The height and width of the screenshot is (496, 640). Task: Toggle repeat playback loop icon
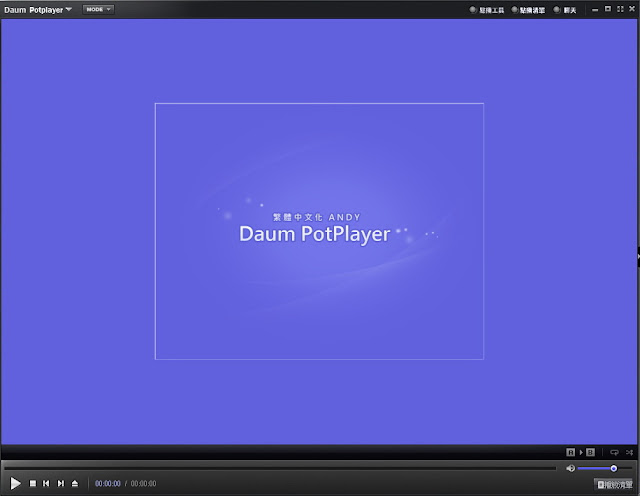[x=614, y=452]
